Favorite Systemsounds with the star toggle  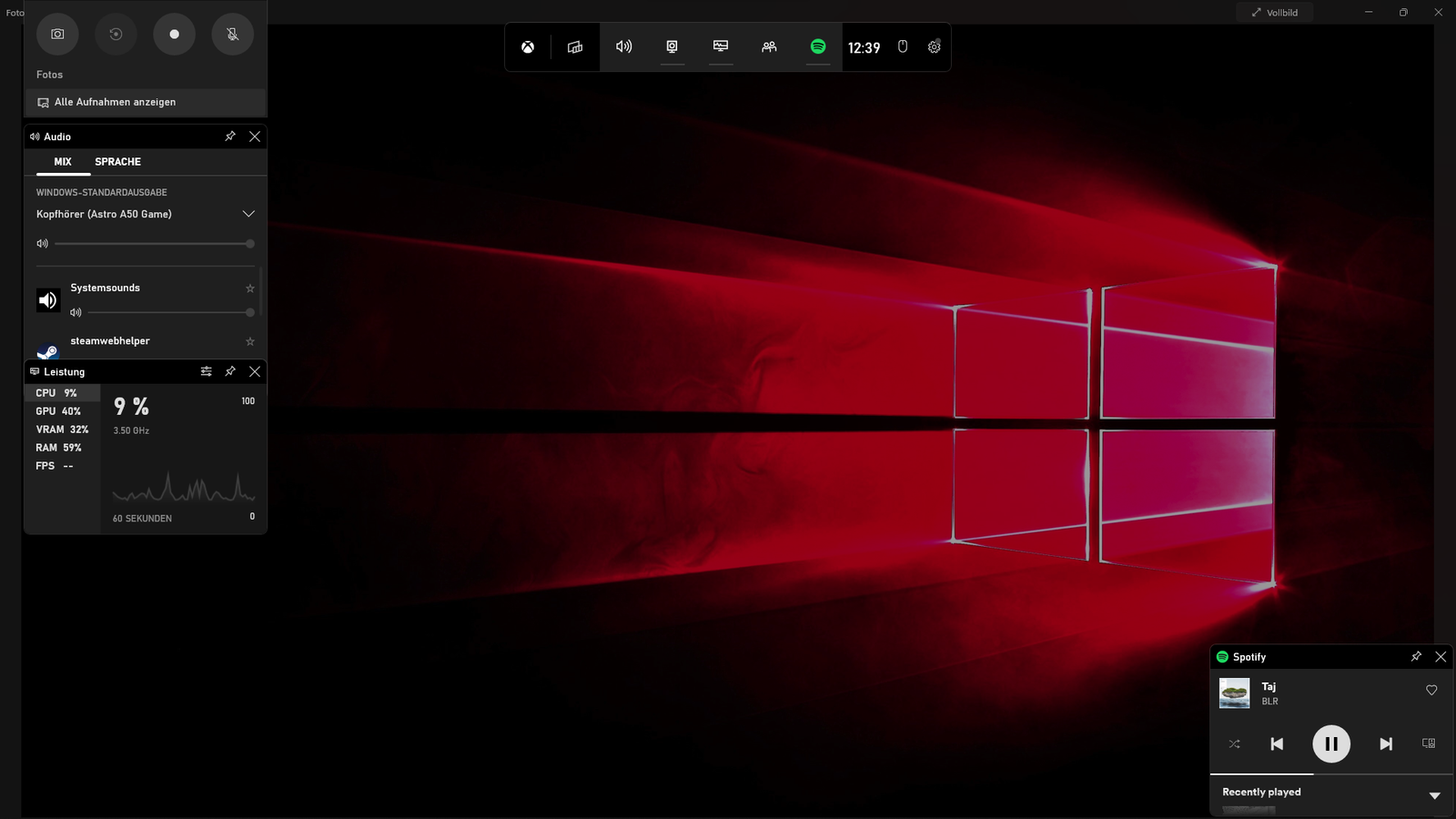[249, 288]
